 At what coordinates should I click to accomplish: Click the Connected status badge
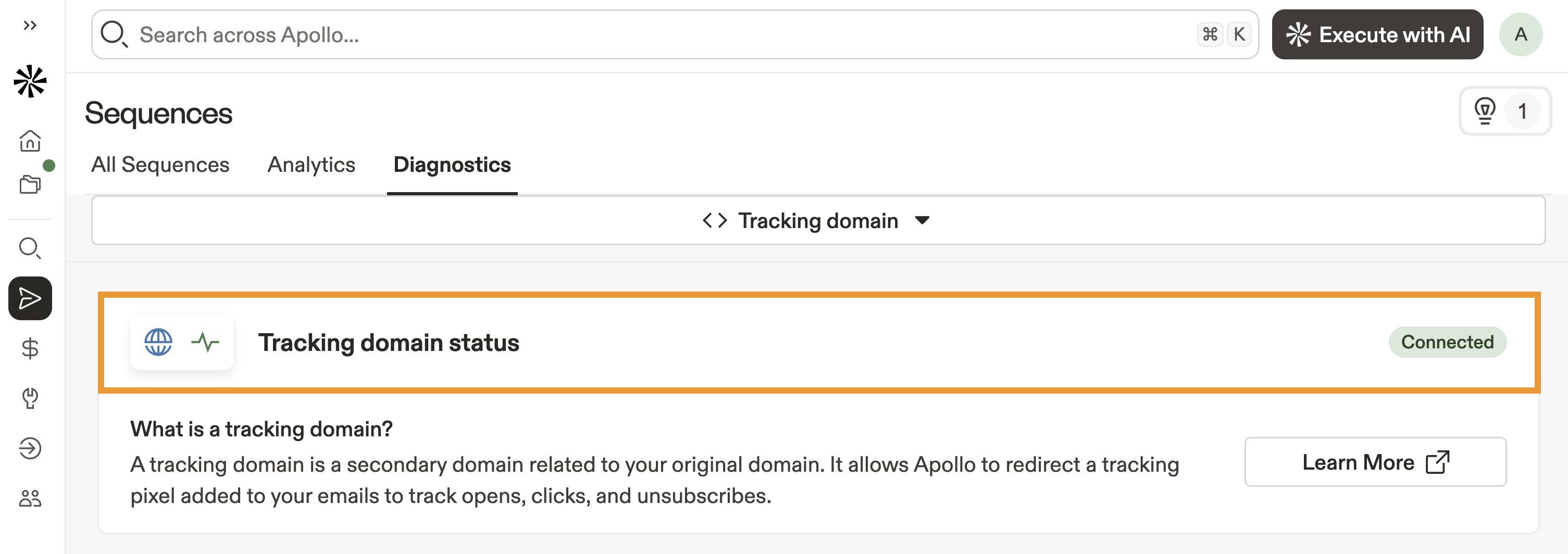[1447, 343]
